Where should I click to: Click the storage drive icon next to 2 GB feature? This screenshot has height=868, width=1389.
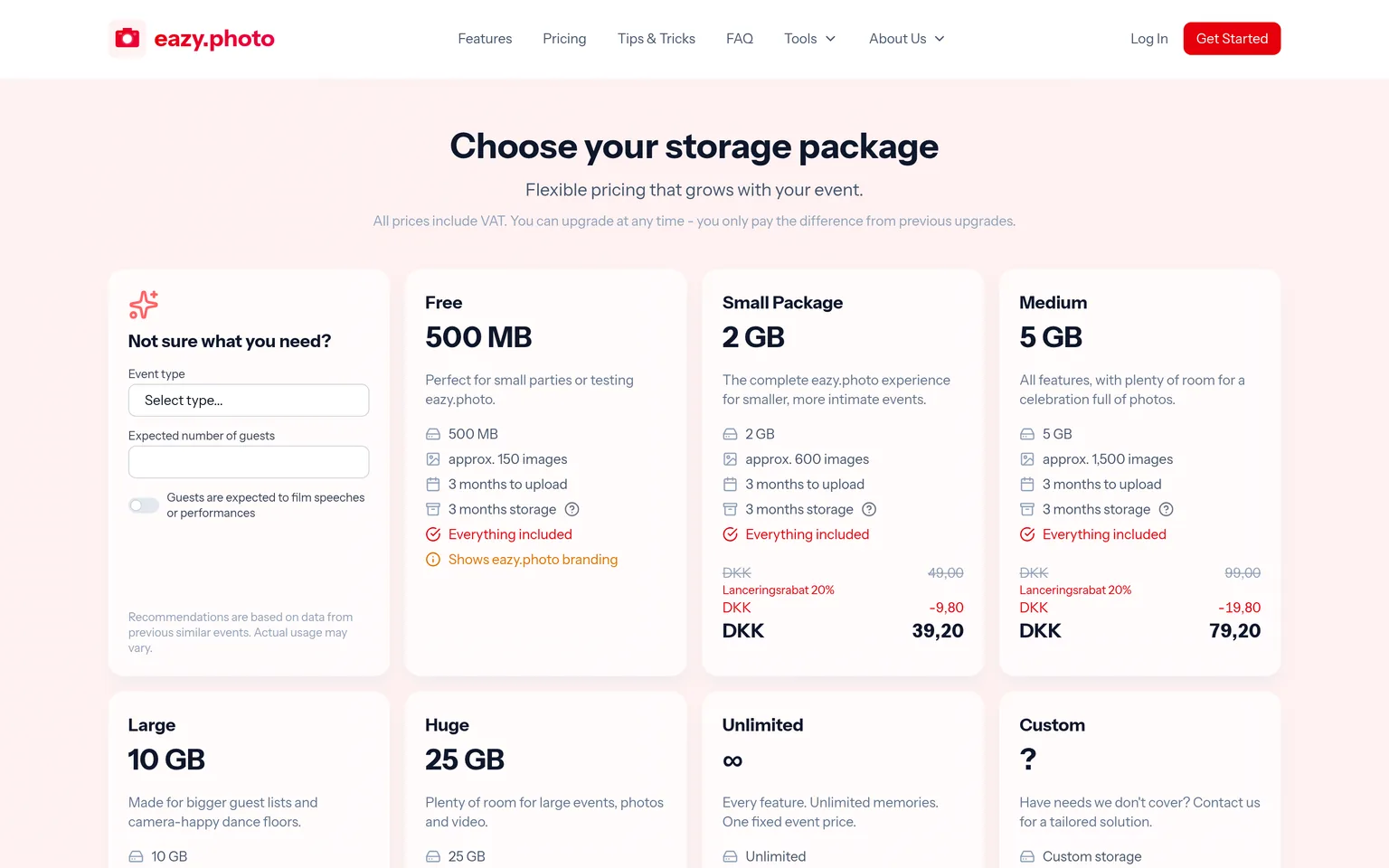pos(731,434)
